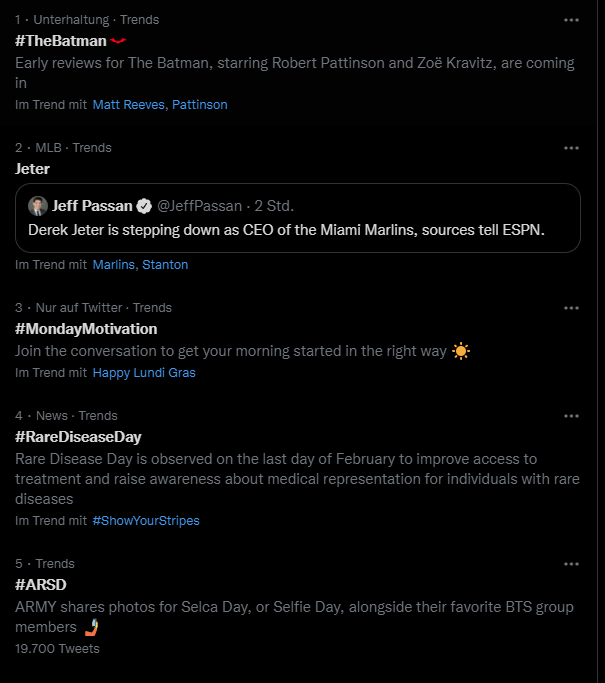This screenshot has height=683, width=605.
Task: Open the Happy Lundi Gras trend
Action: (144, 373)
